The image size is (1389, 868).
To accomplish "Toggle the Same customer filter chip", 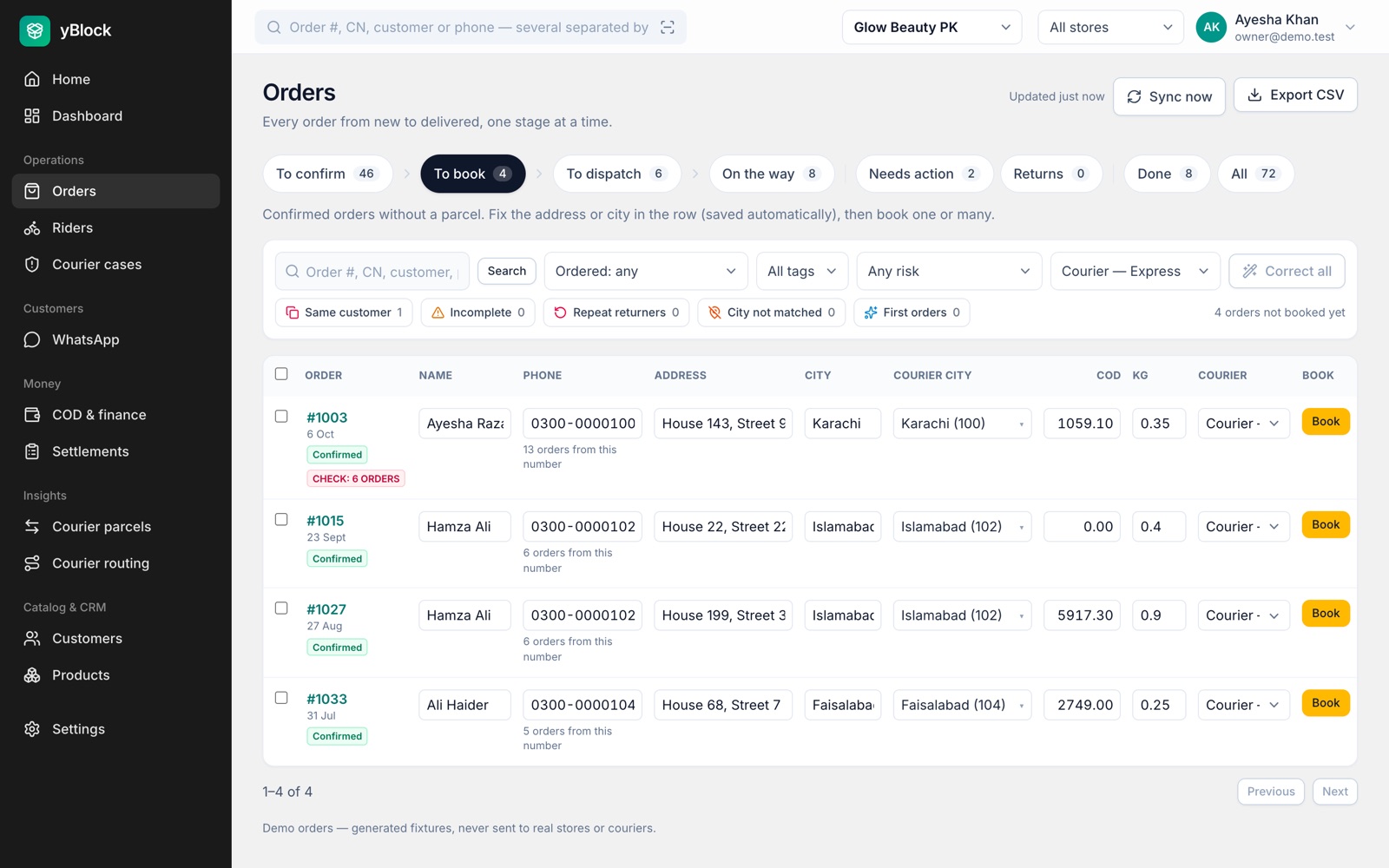I will [344, 312].
